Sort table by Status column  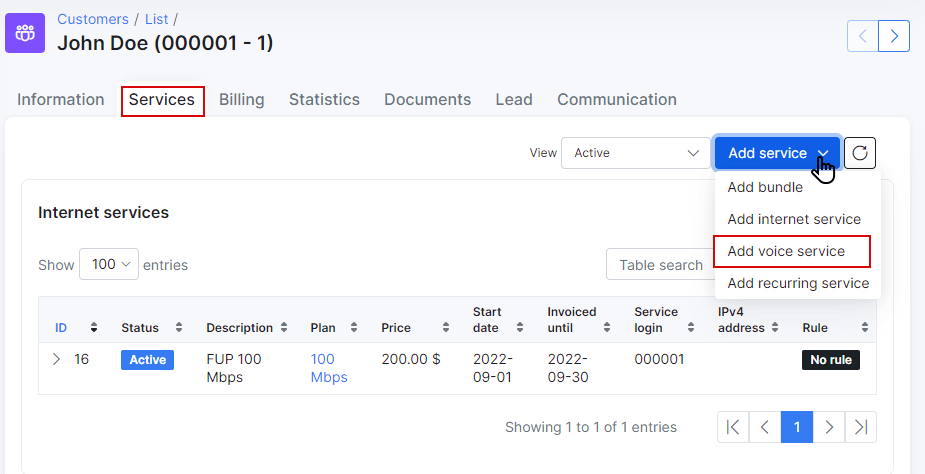point(179,328)
